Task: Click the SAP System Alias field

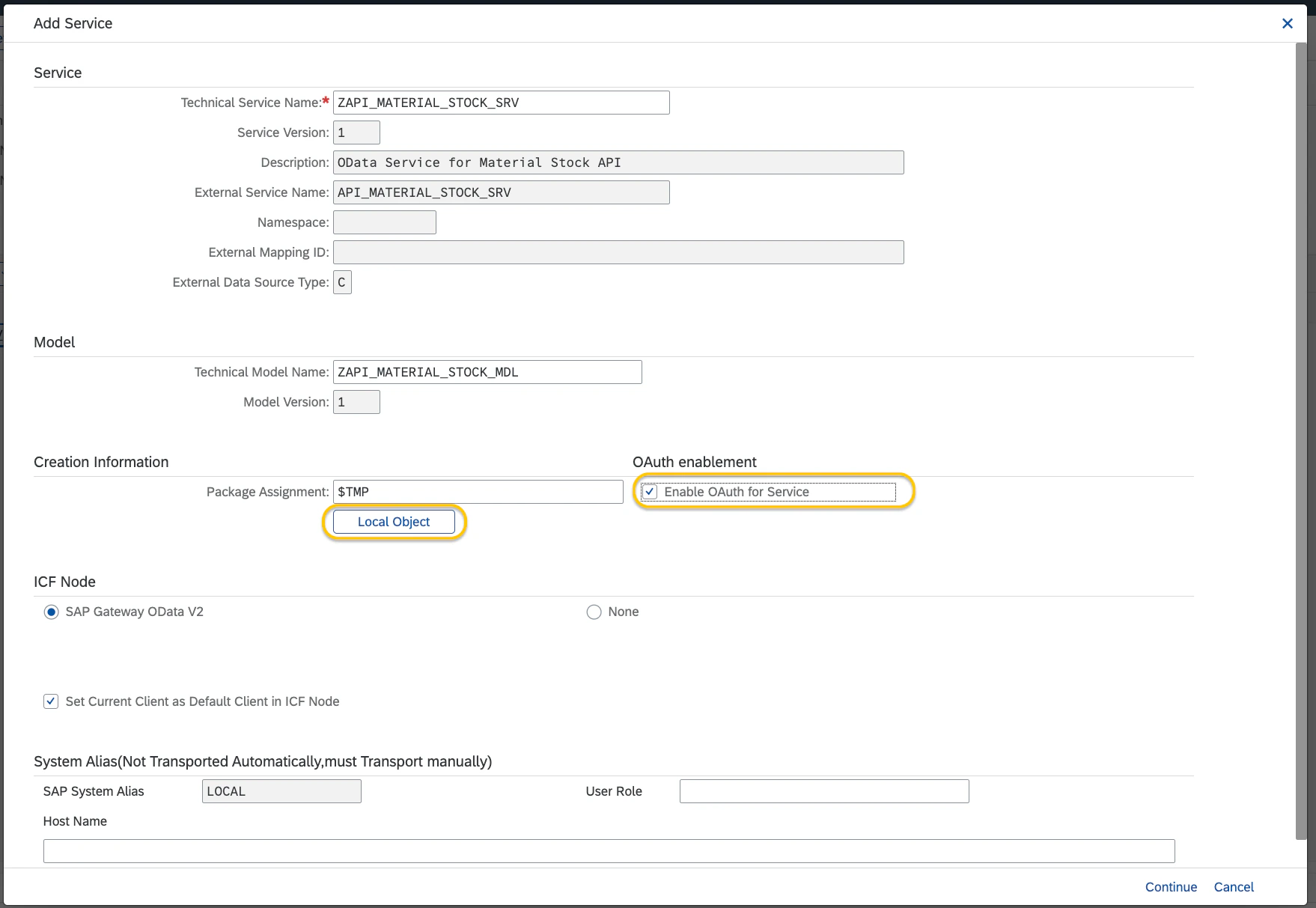Action: coord(281,791)
